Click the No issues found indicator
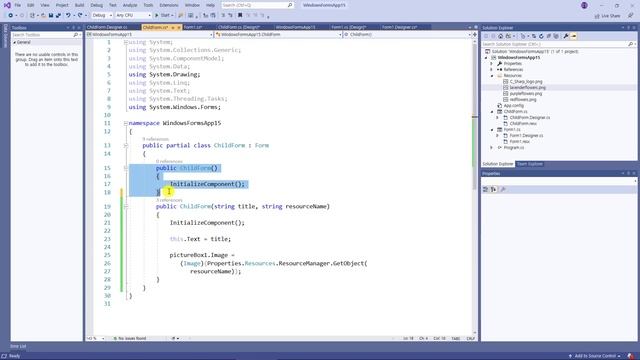Screen dimensions: 640x360 129,339
